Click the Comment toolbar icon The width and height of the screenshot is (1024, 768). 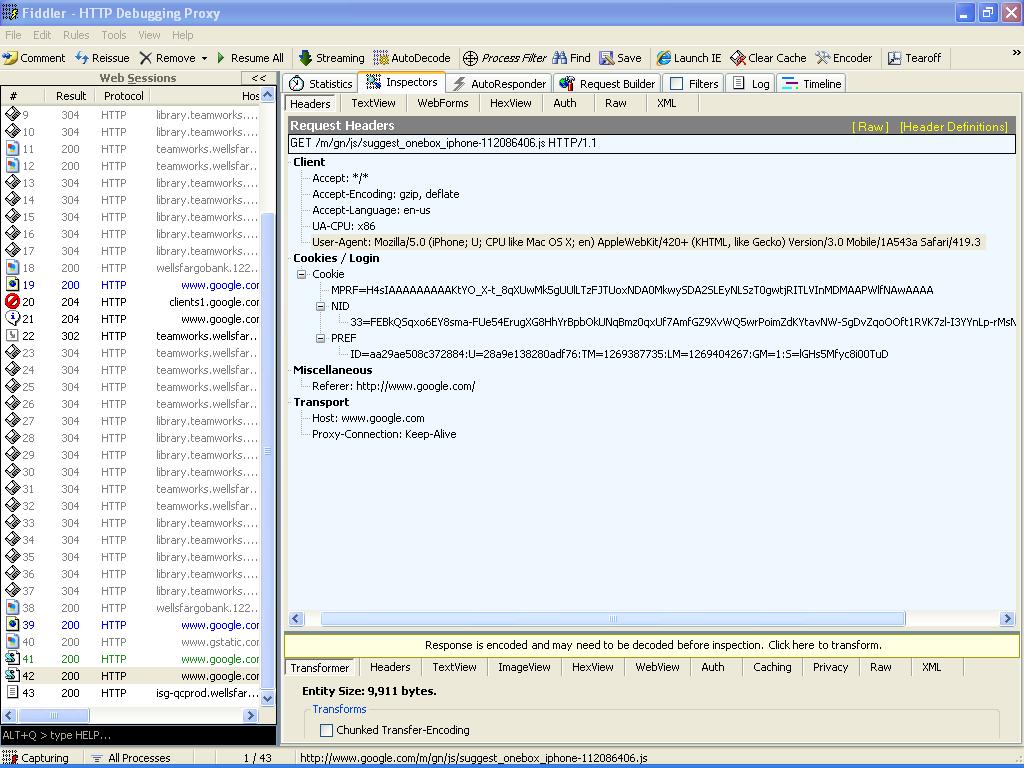click(11, 58)
